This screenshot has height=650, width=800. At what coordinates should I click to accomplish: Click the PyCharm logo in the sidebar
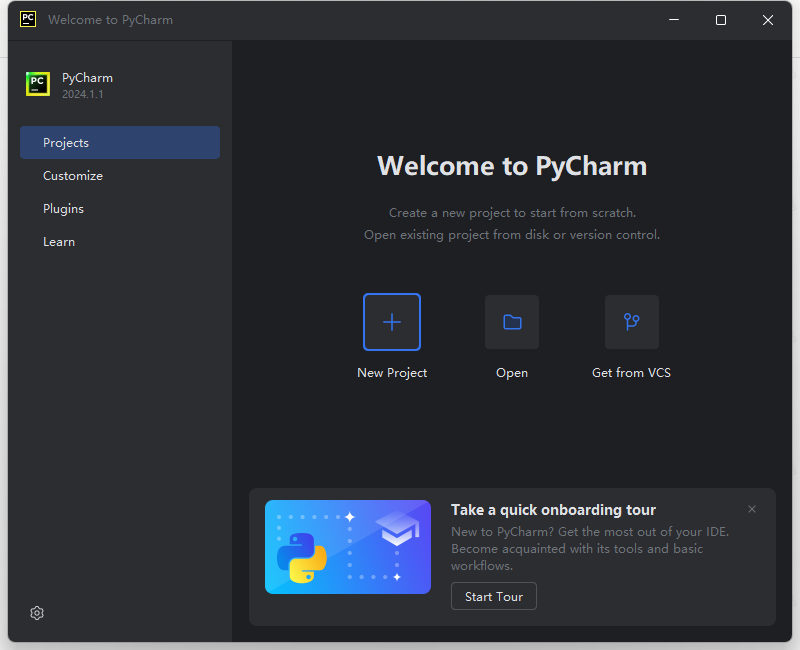(38, 84)
